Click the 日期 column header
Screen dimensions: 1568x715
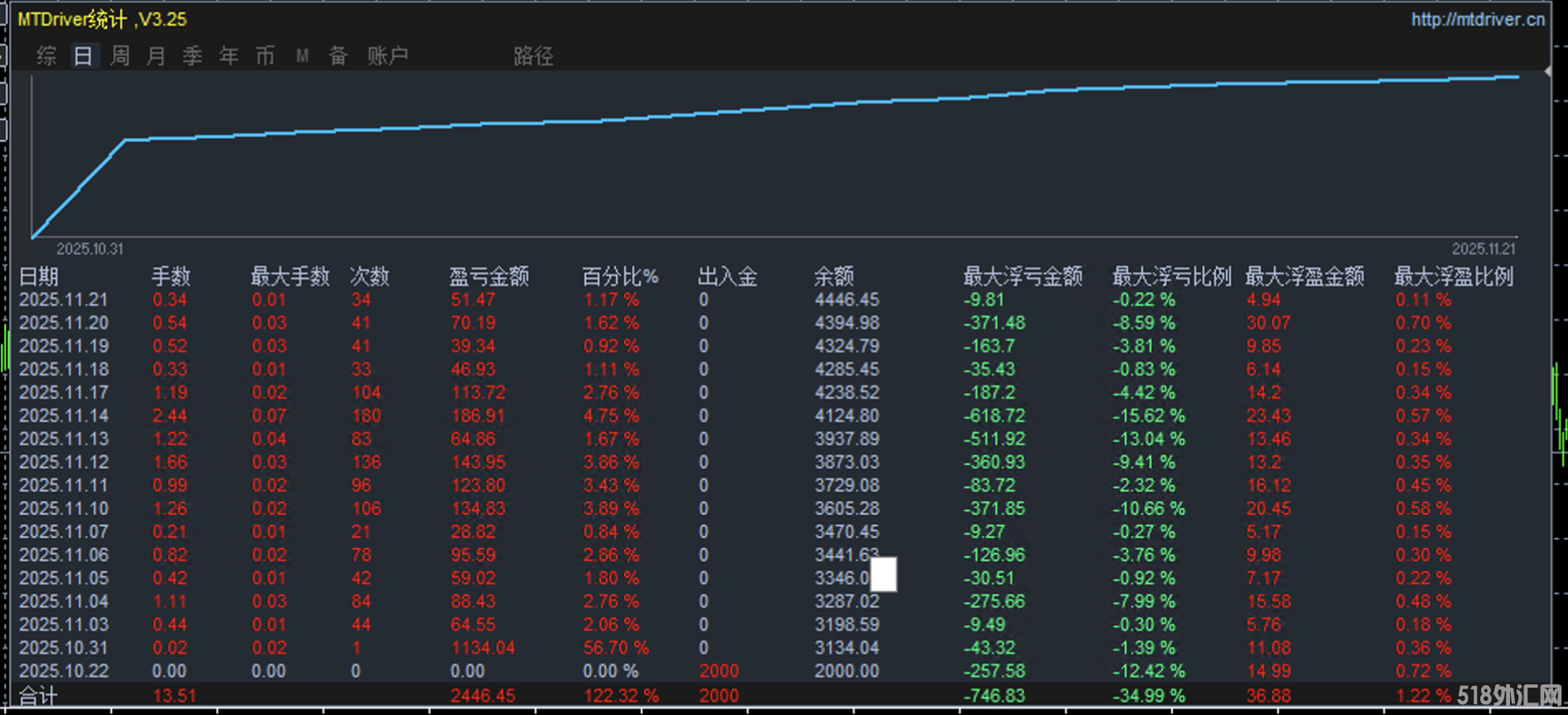[39, 276]
